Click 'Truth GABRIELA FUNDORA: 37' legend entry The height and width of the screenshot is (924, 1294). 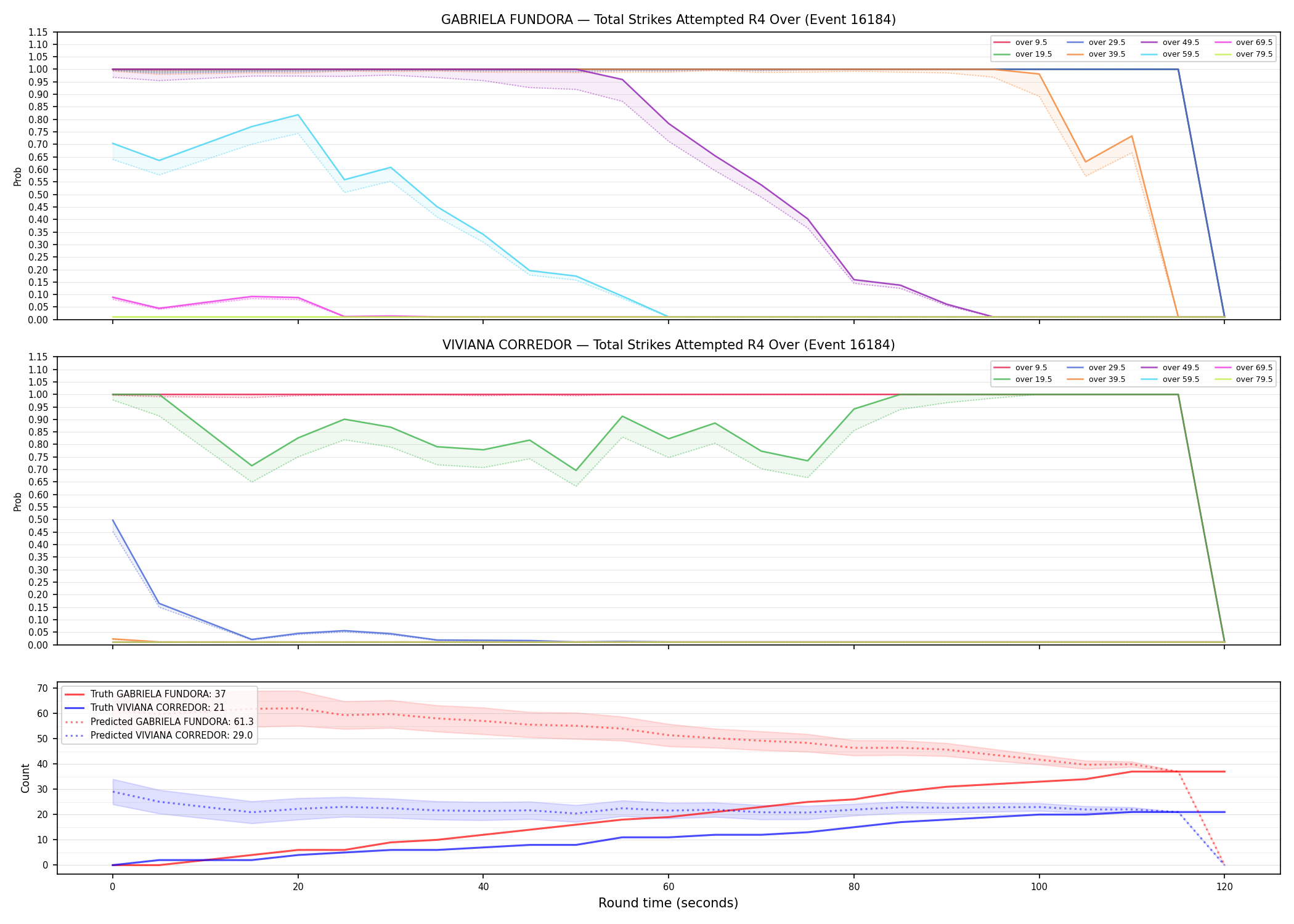[145, 694]
